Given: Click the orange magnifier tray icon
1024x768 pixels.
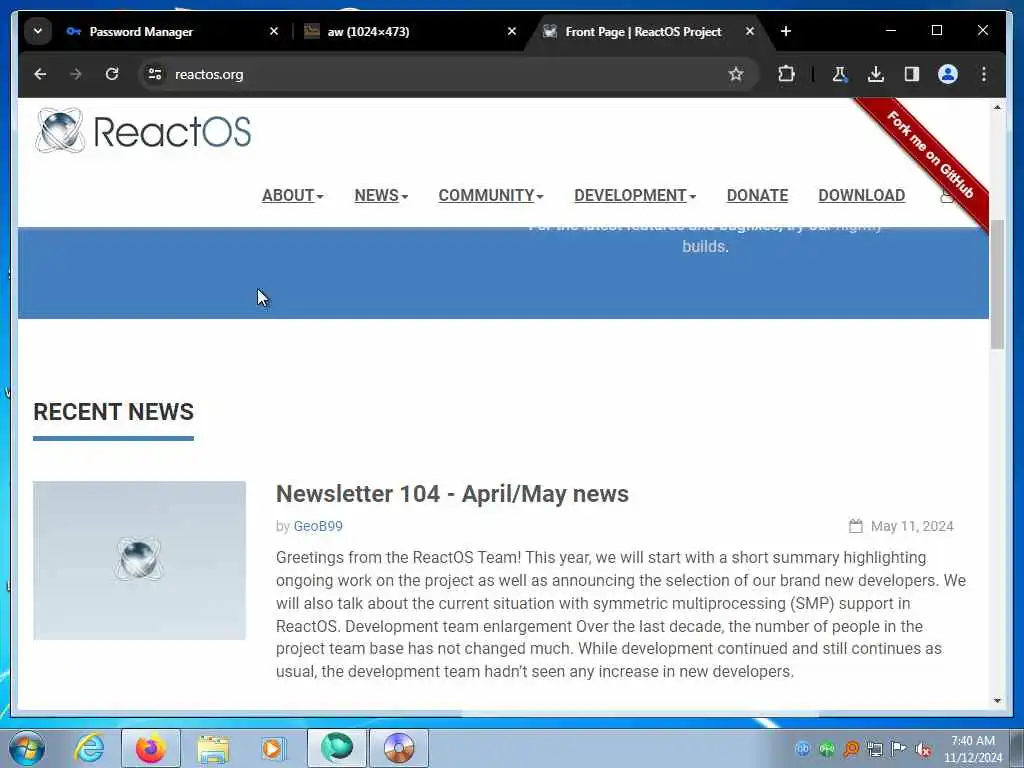Looking at the screenshot, I should pyautogui.click(x=851, y=749).
